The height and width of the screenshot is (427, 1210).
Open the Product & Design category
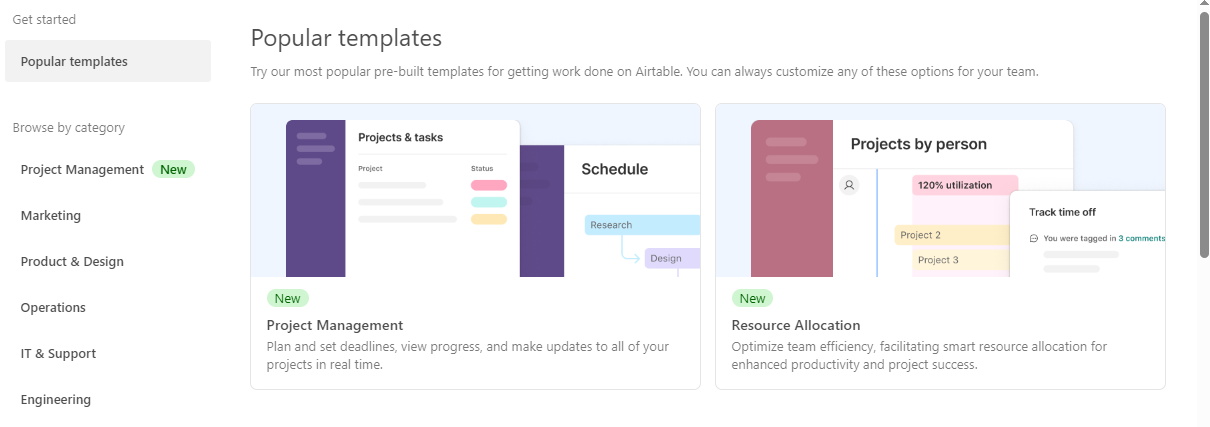click(72, 261)
